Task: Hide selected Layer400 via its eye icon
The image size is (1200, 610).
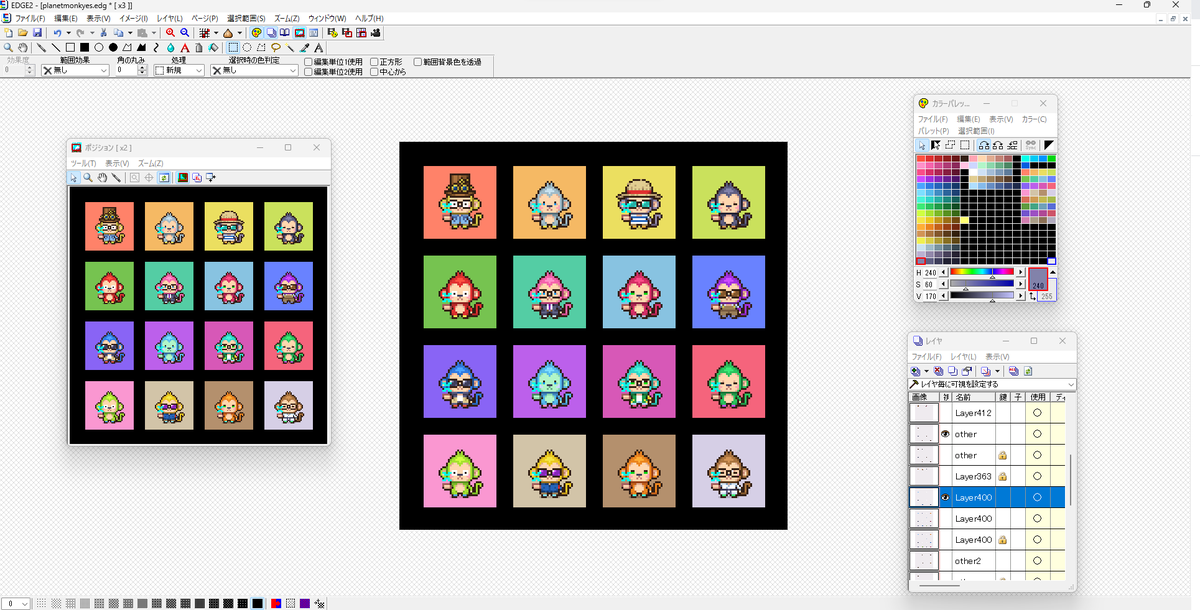Action: (945, 497)
